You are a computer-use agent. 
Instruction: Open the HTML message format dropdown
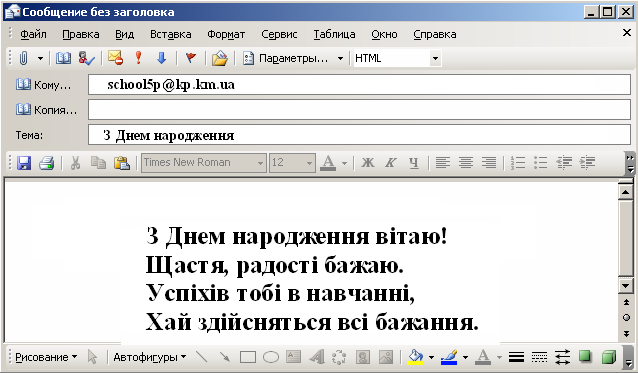(435, 59)
